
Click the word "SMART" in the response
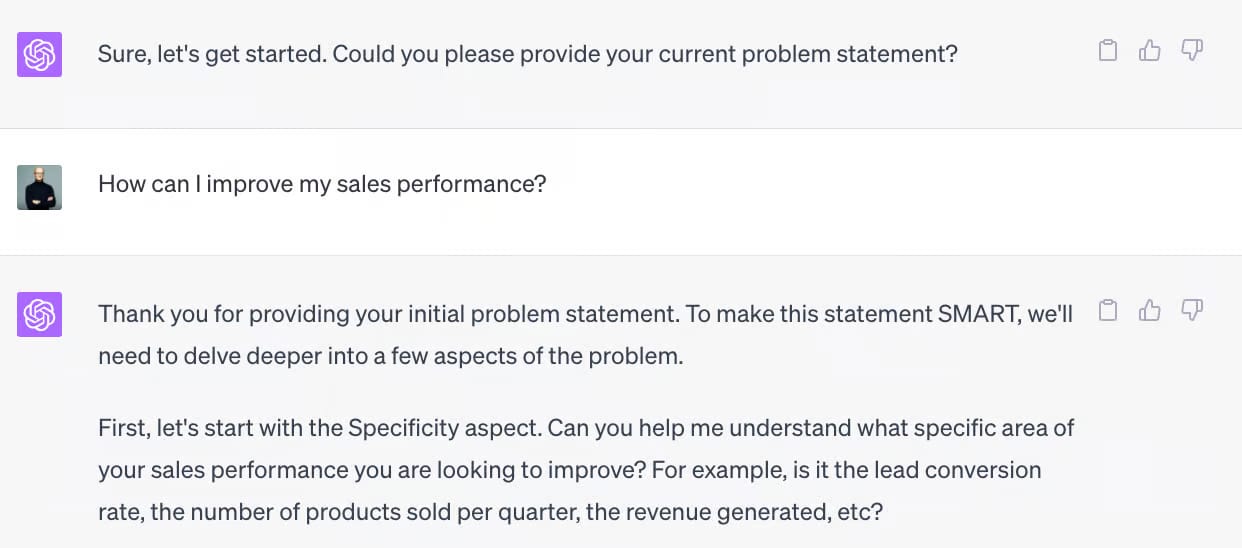(977, 314)
